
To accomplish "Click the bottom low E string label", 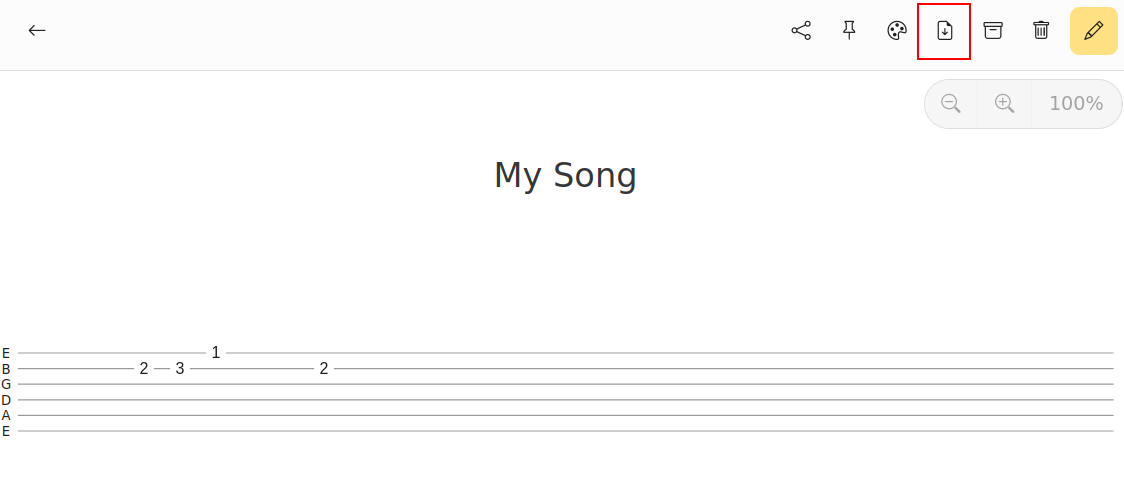I will (6, 431).
